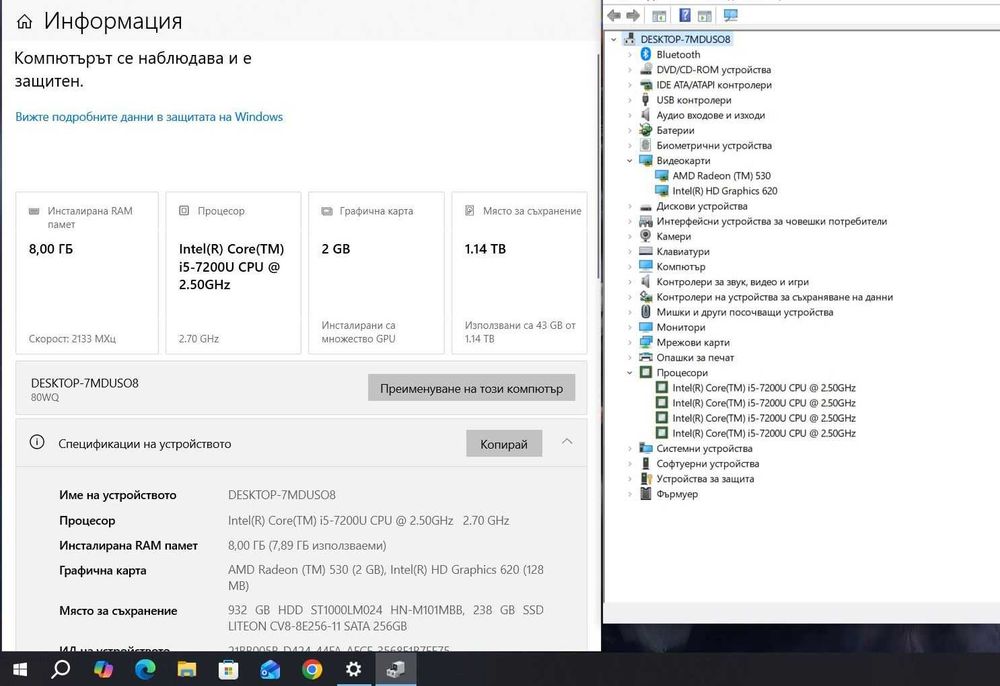Select the Камери webcam icon

point(645,236)
